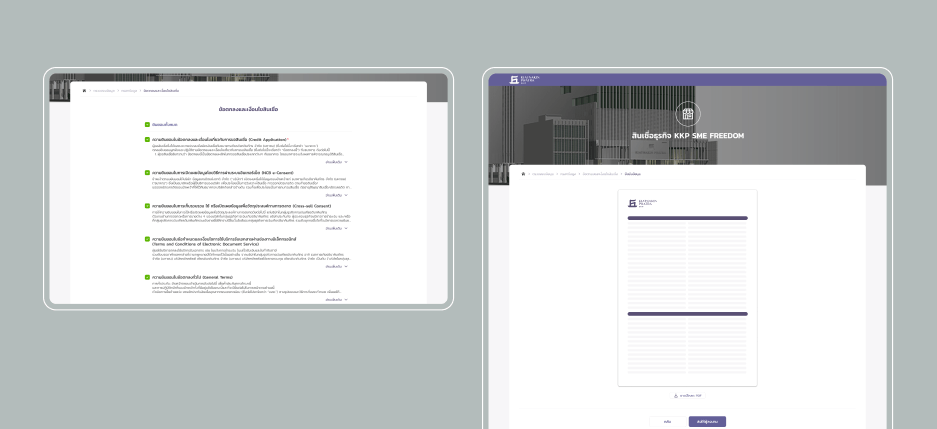Click the white back button at bottom
Image resolution: width=937 pixels, height=429 pixels.
pos(667,421)
